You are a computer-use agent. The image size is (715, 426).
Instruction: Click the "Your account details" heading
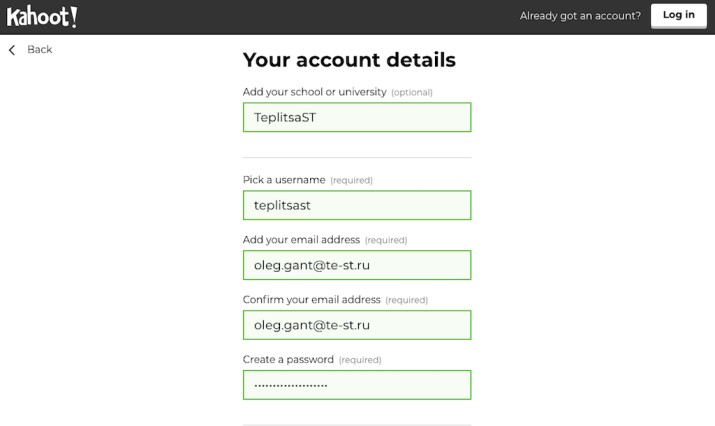(349, 60)
